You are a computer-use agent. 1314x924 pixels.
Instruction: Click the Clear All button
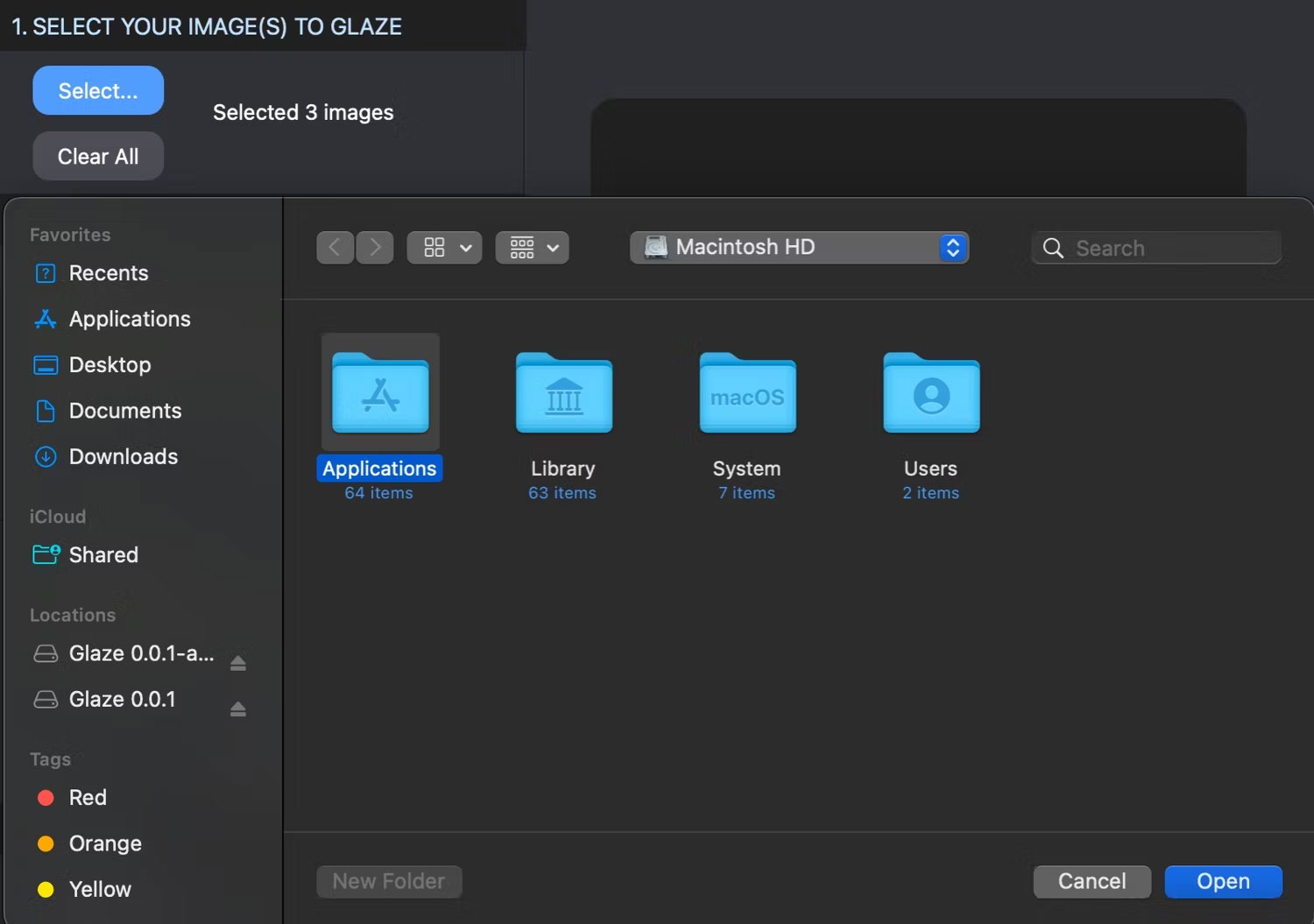click(98, 156)
